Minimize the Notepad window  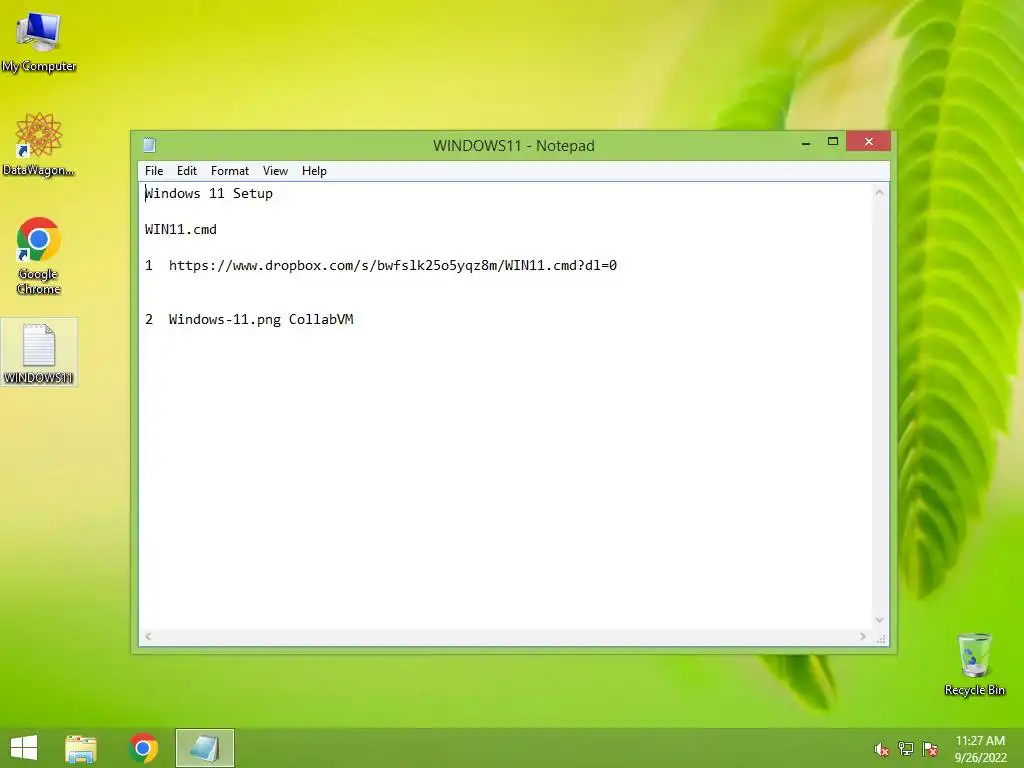click(x=806, y=142)
